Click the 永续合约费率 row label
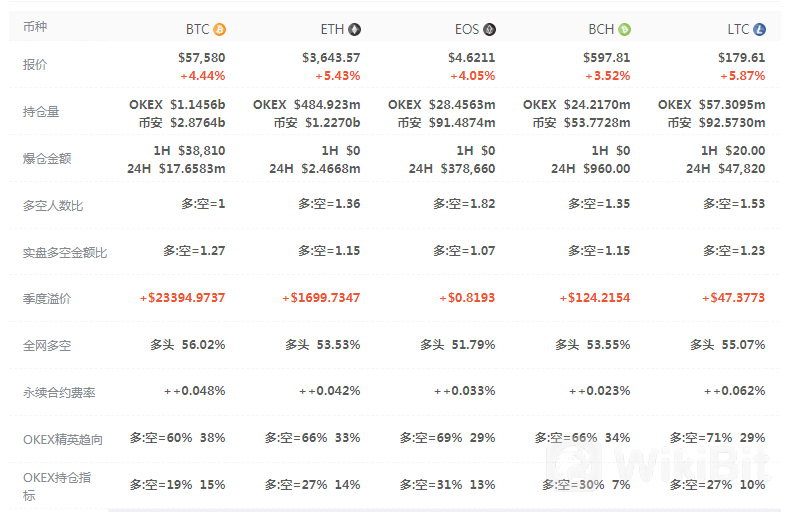 click(x=59, y=393)
